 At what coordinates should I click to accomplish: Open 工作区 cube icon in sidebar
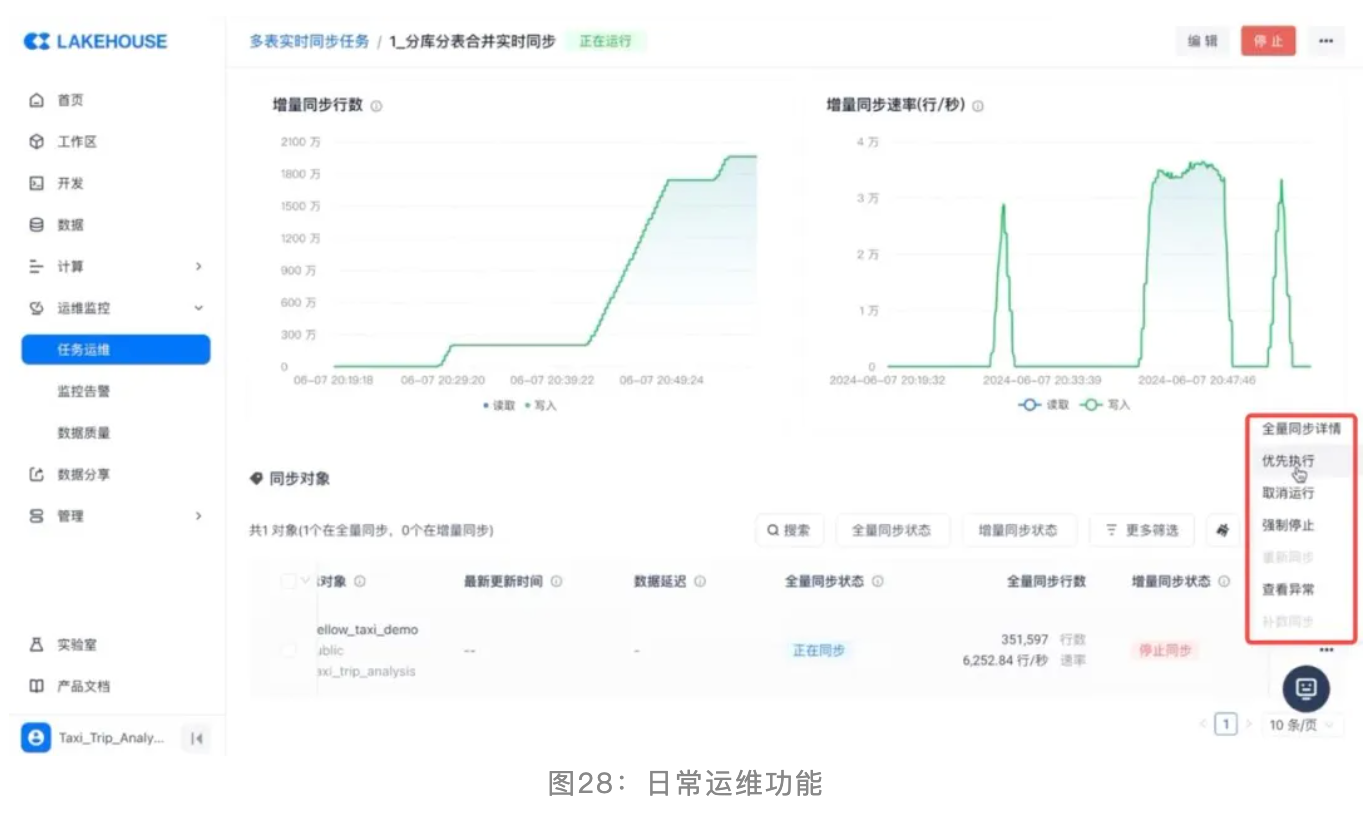point(37,142)
